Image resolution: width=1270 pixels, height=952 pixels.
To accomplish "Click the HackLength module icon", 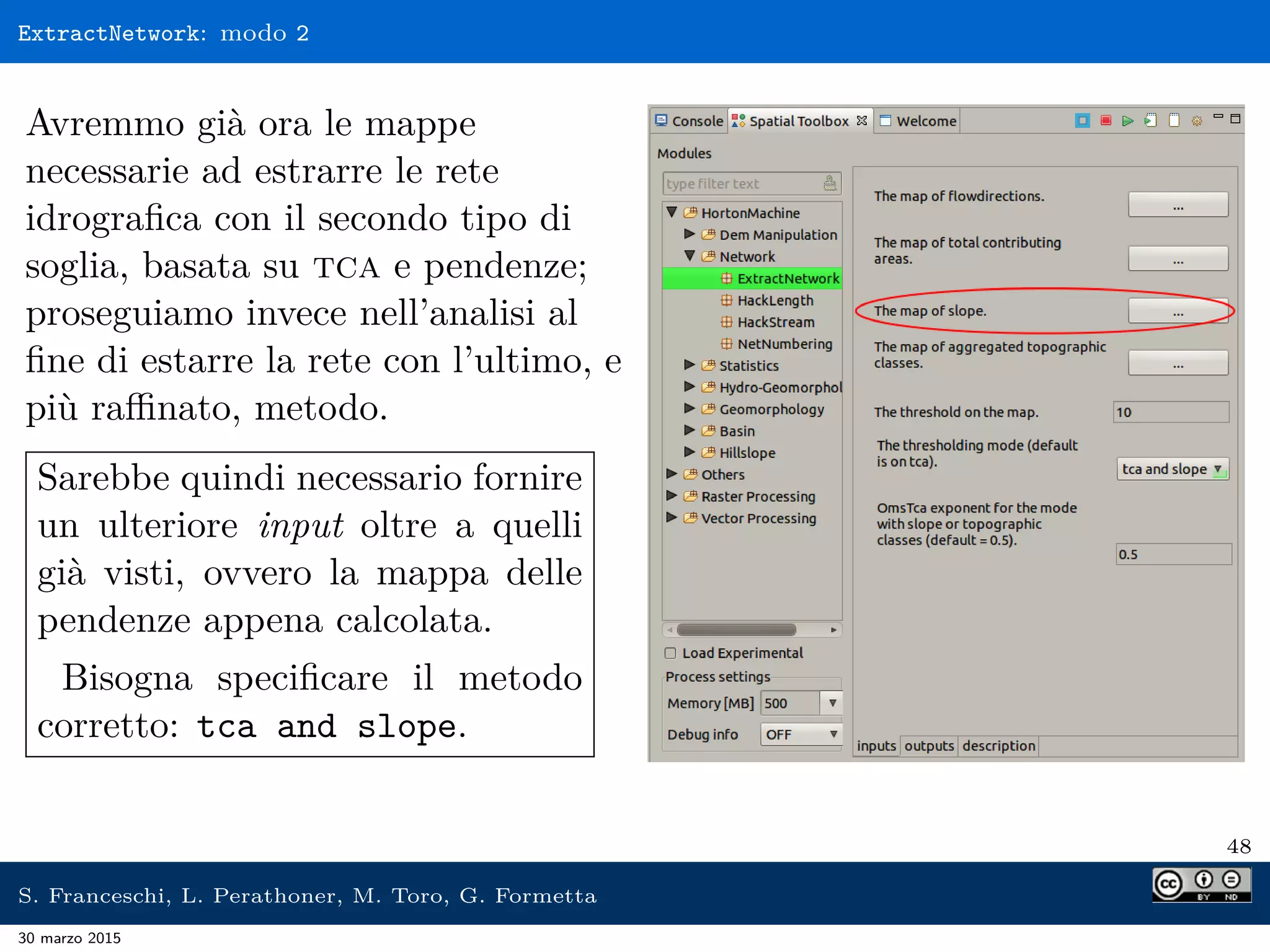I will click(727, 300).
